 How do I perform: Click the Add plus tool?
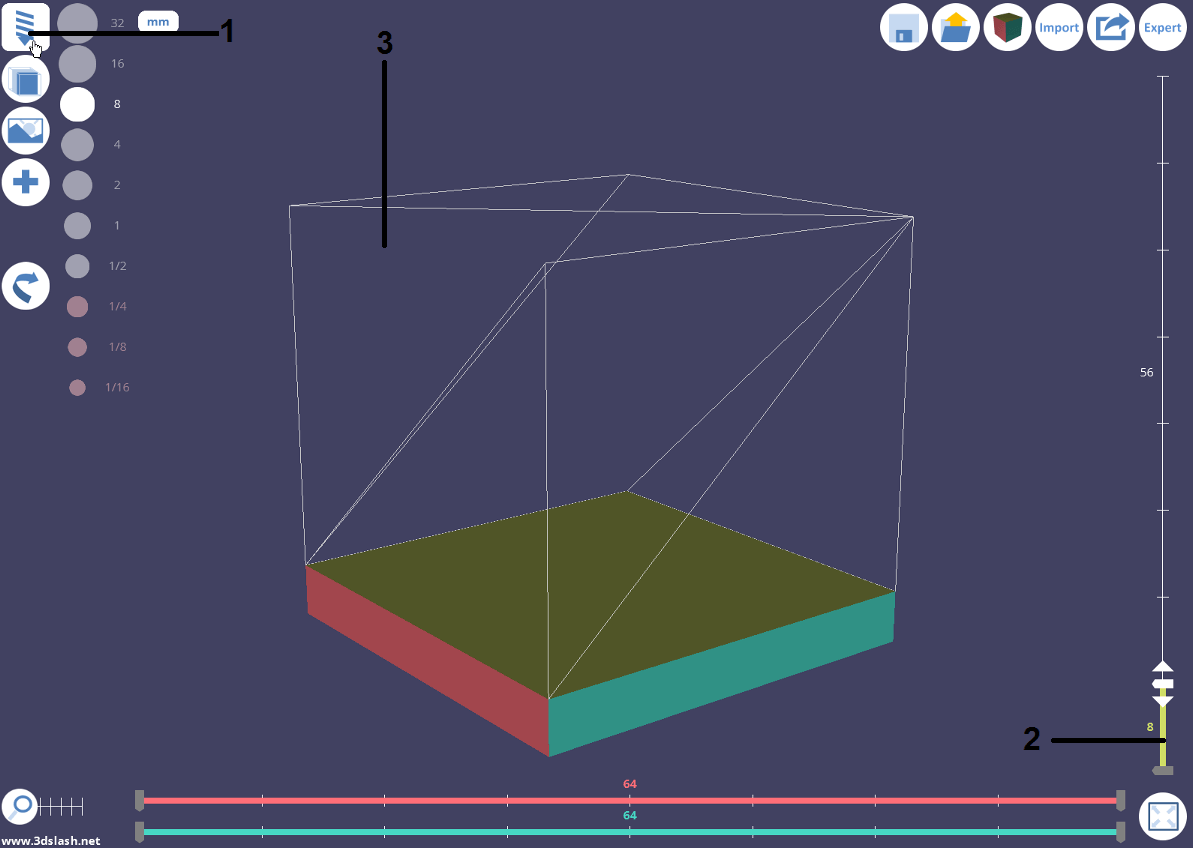pyautogui.click(x=25, y=183)
